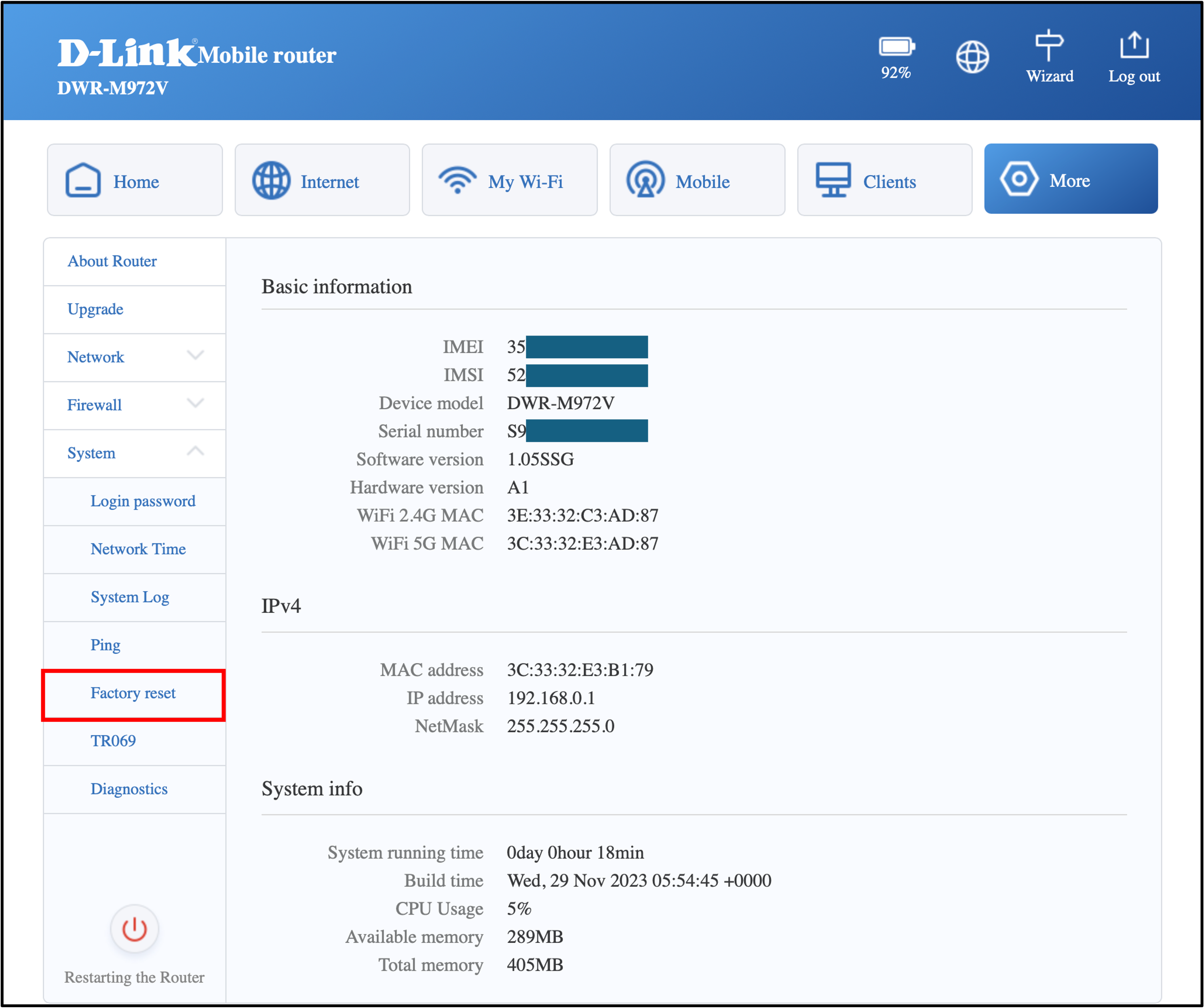Click the System info heading
The width and height of the screenshot is (1204, 1008).
(312, 789)
